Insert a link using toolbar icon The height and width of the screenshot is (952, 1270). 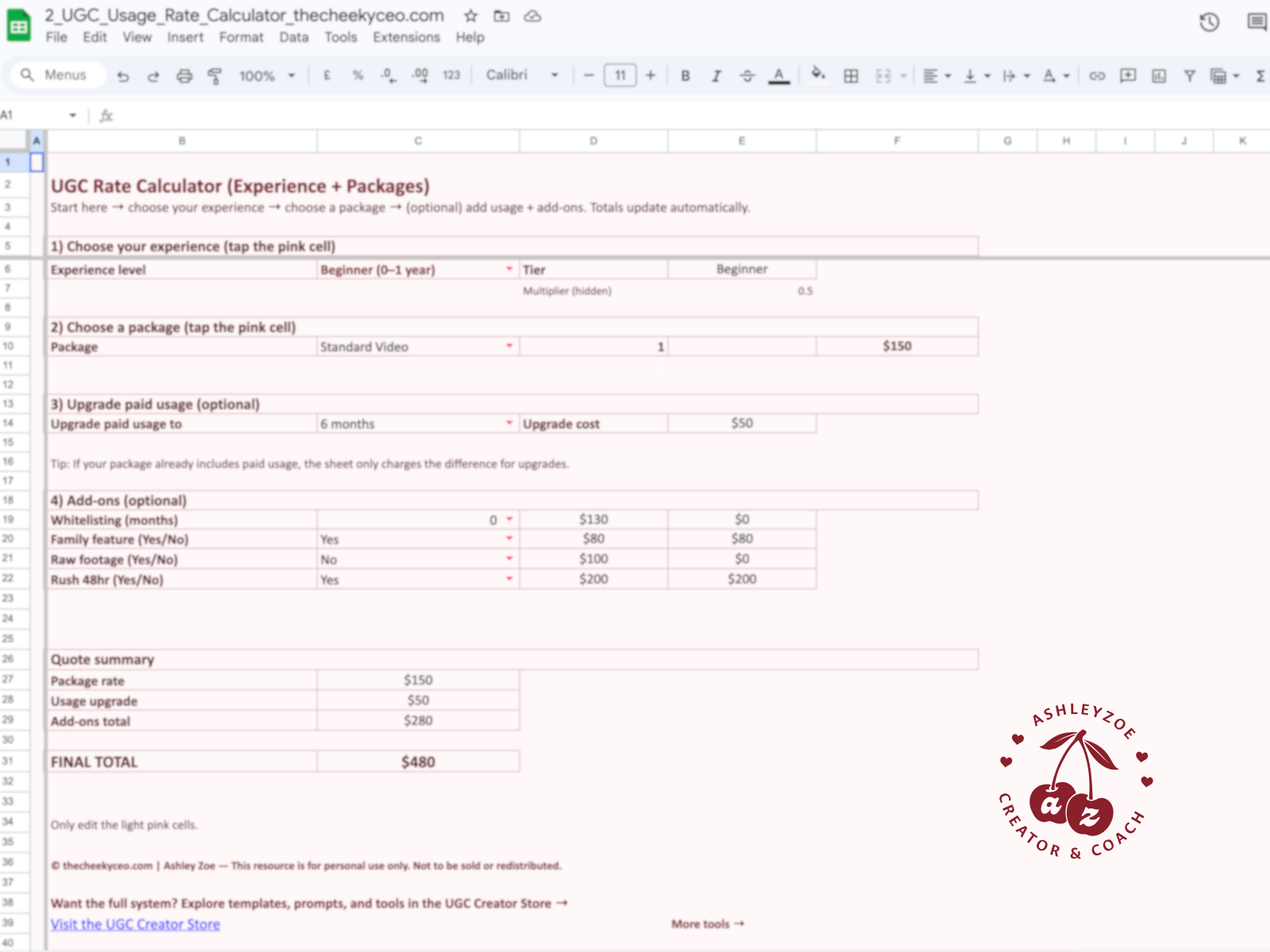(1099, 76)
